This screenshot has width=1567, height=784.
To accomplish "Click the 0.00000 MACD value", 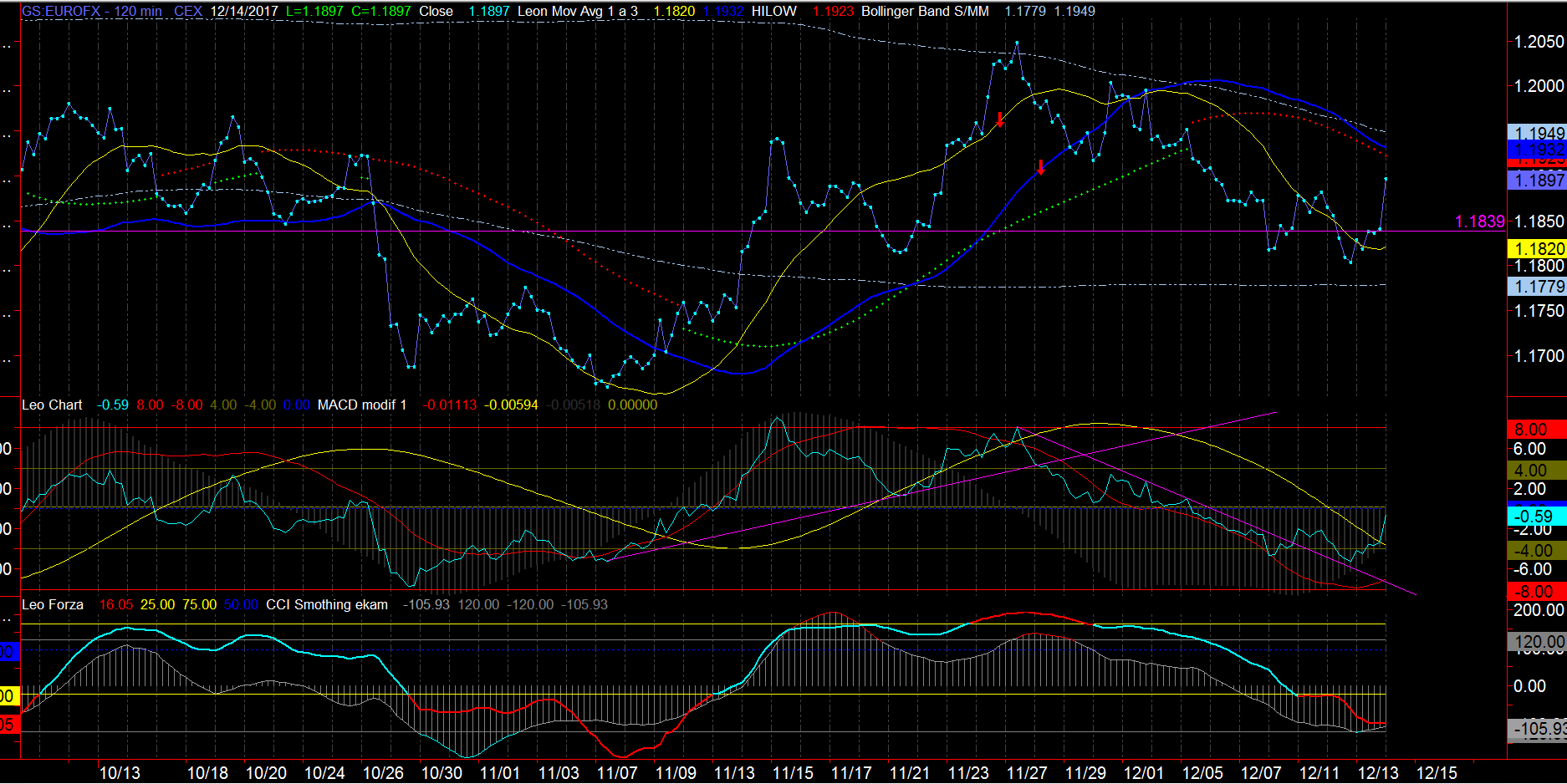I will pos(632,405).
